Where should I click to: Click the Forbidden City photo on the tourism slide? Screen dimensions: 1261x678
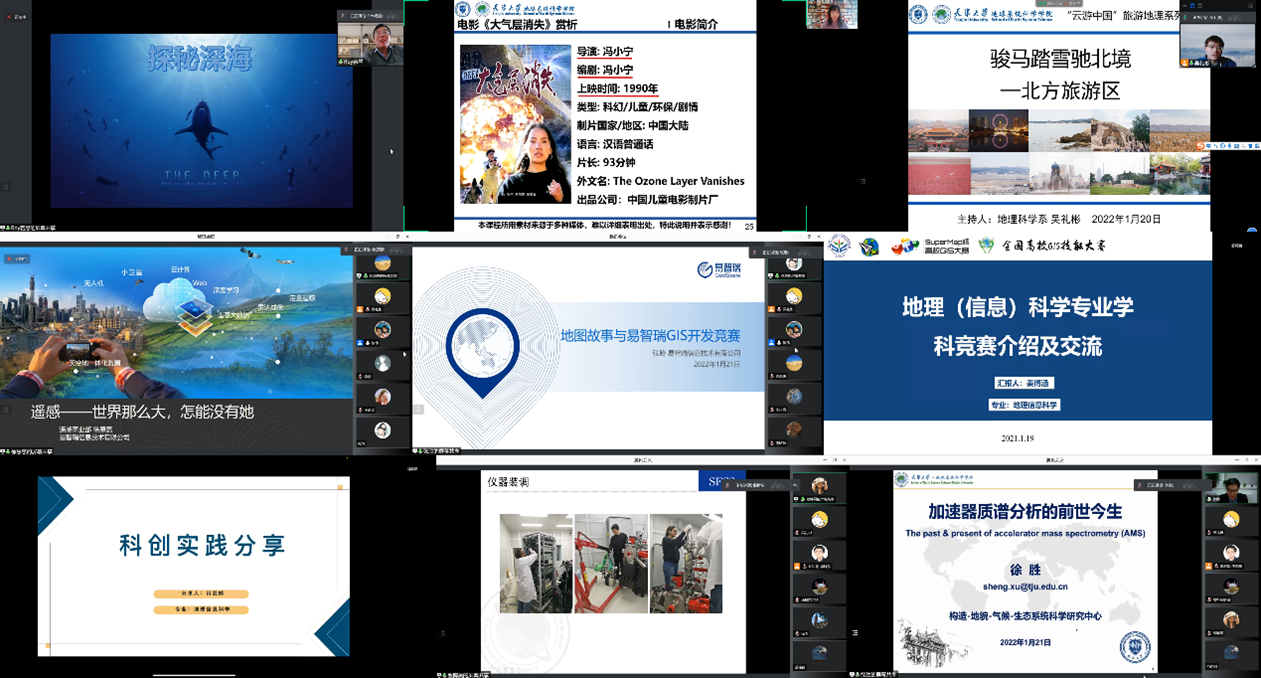pyautogui.click(x=937, y=129)
